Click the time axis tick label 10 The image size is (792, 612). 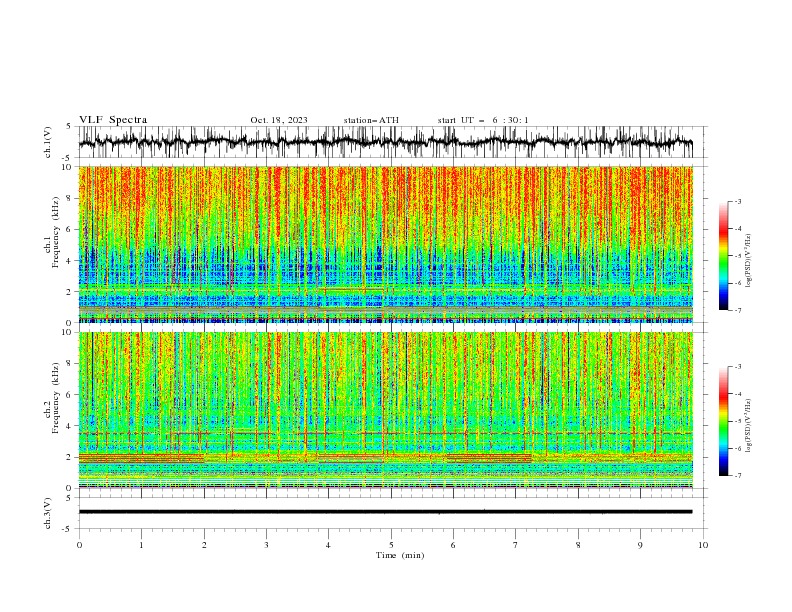[703, 545]
